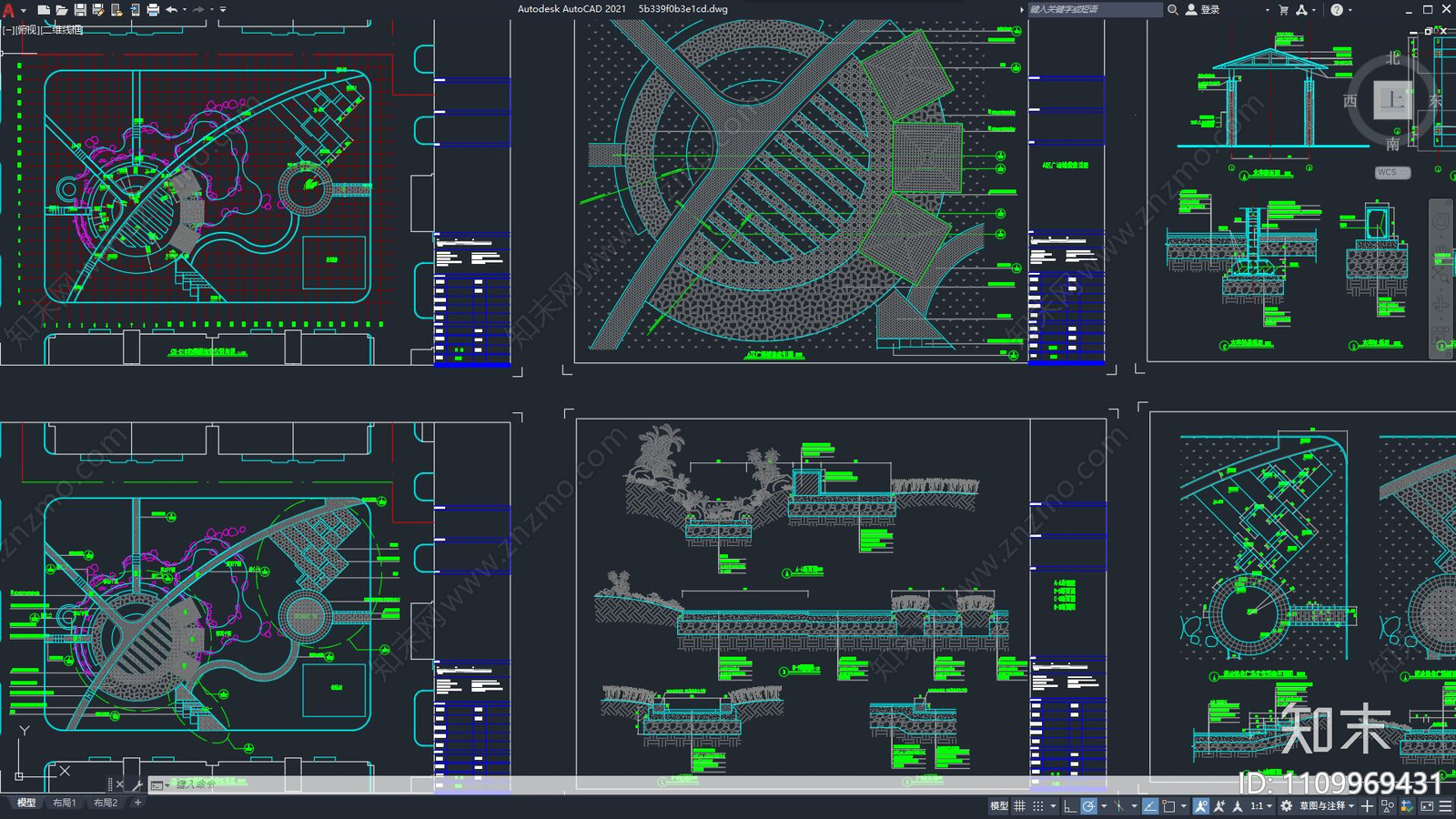Click the Open file folder icon
The height and width of the screenshot is (819, 1456).
pyautogui.click(x=61, y=10)
